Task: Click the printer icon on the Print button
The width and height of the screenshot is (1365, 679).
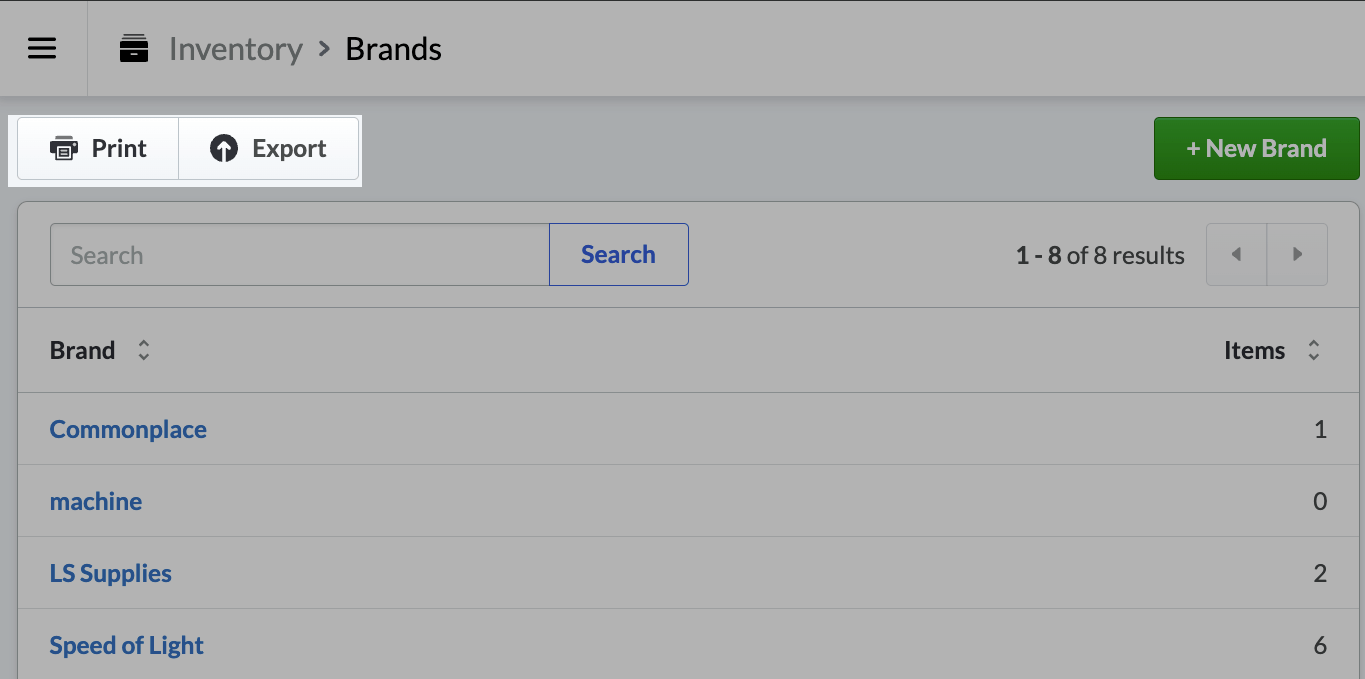Action: click(65, 148)
